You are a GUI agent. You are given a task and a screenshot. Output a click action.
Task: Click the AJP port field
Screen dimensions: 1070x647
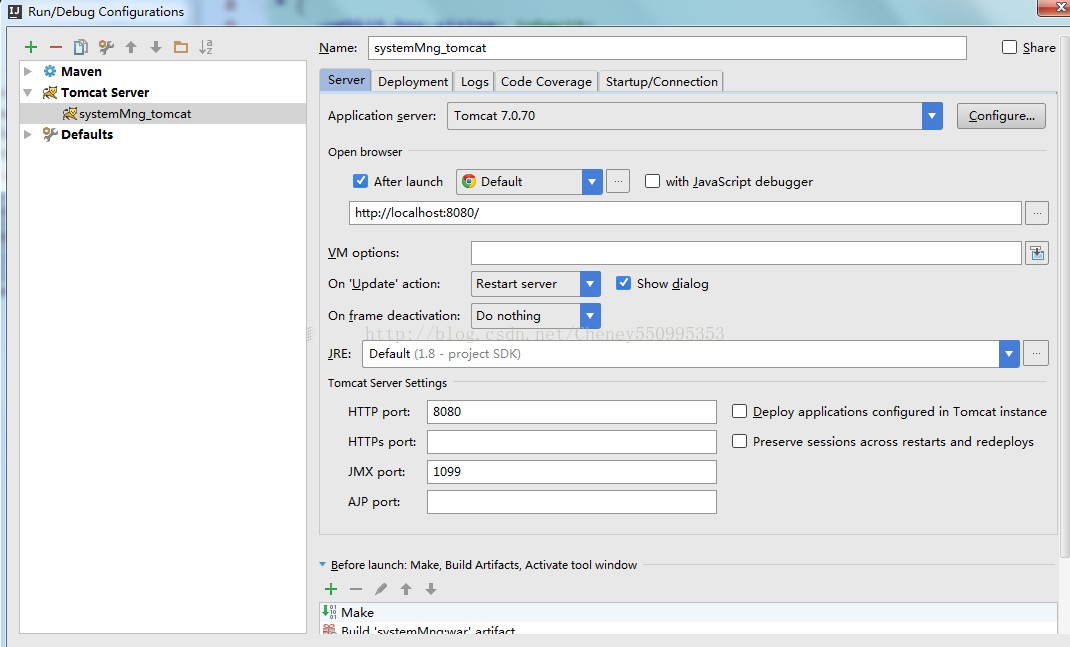[x=572, y=502]
